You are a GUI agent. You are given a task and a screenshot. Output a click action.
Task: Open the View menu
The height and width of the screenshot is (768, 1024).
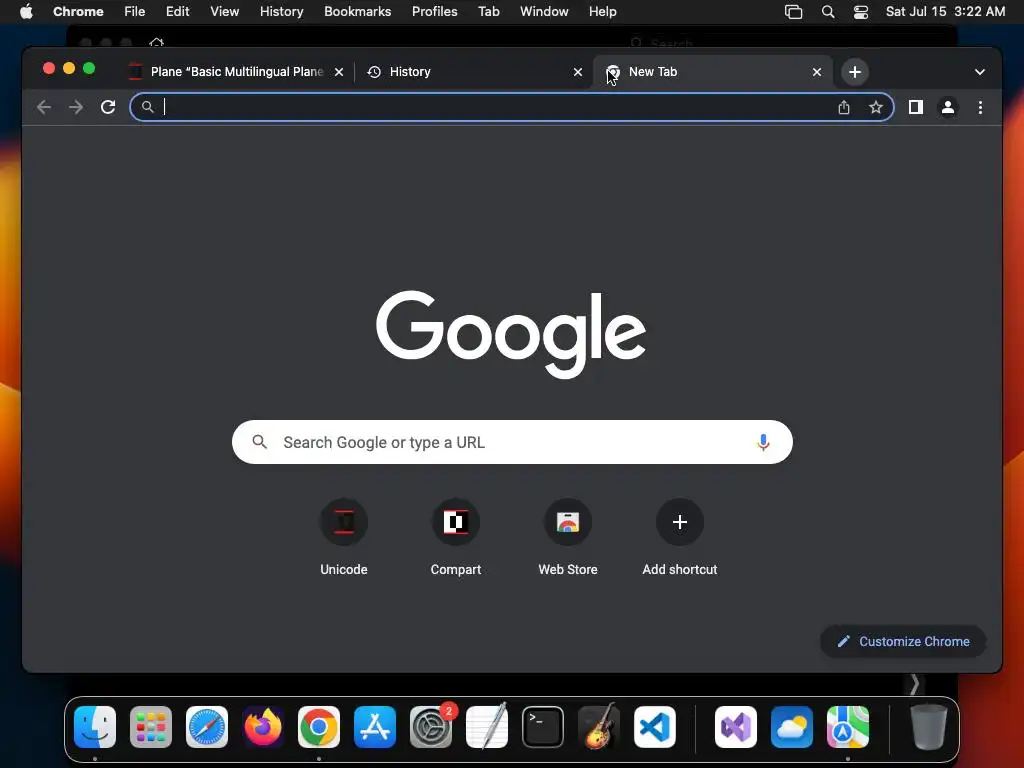click(x=224, y=12)
